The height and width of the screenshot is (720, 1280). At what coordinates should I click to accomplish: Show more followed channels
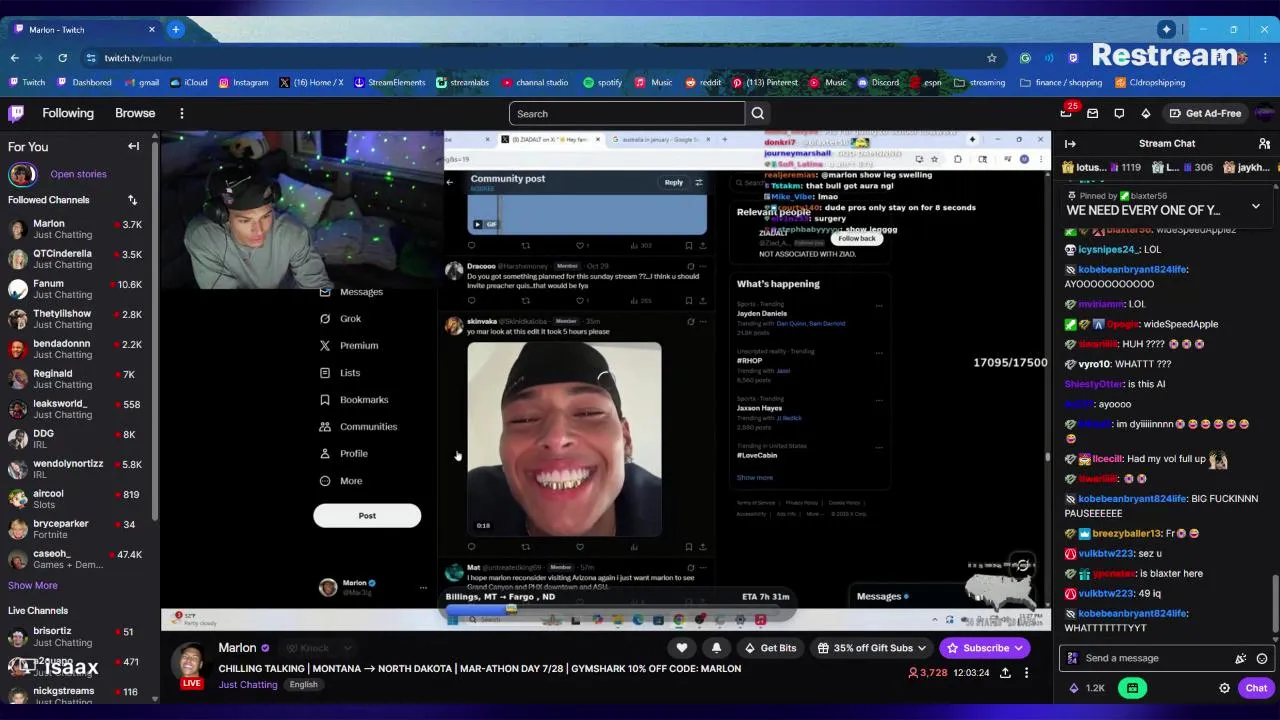click(33, 585)
